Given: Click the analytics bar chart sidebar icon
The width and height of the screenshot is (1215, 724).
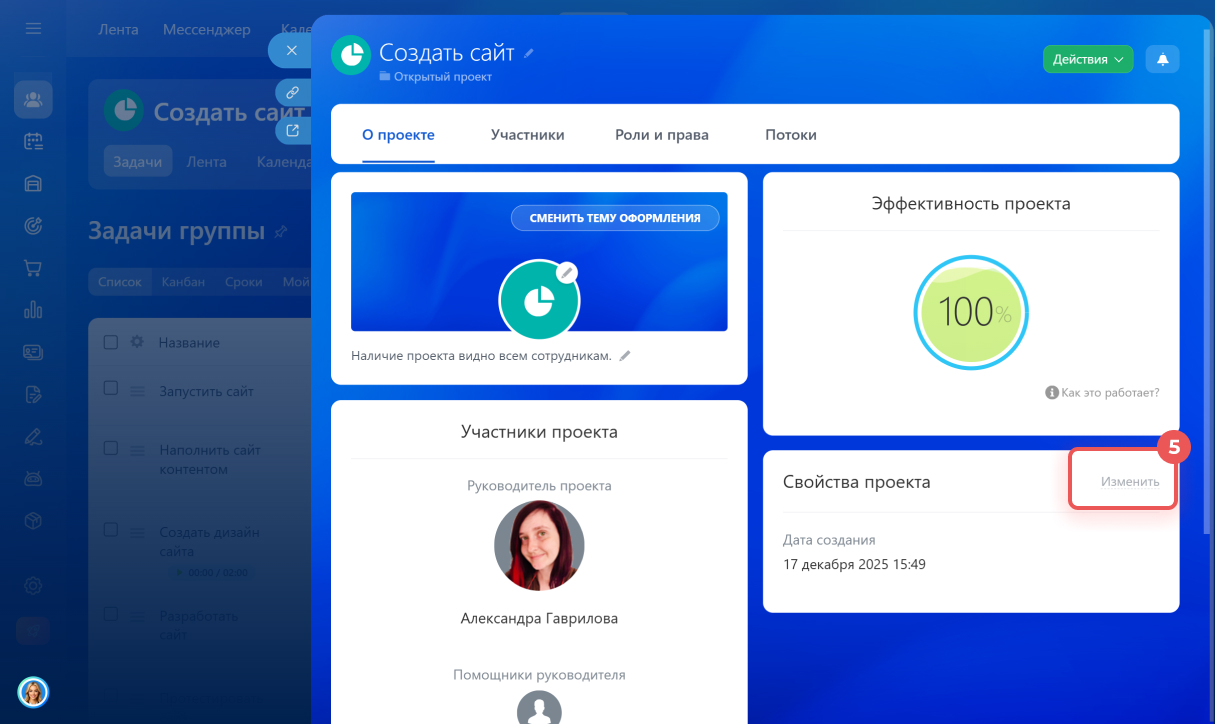Looking at the screenshot, I should click(x=33, y=309).
